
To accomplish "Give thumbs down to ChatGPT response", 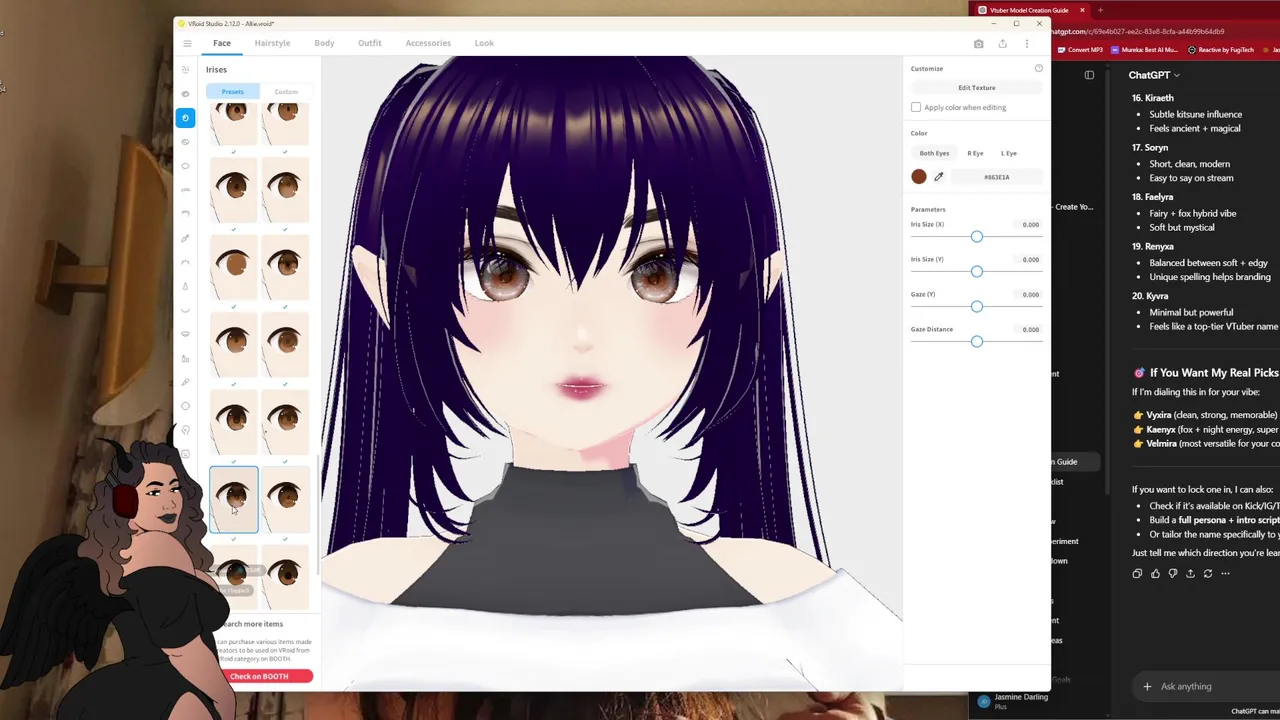I will [x=1173, y=574].
